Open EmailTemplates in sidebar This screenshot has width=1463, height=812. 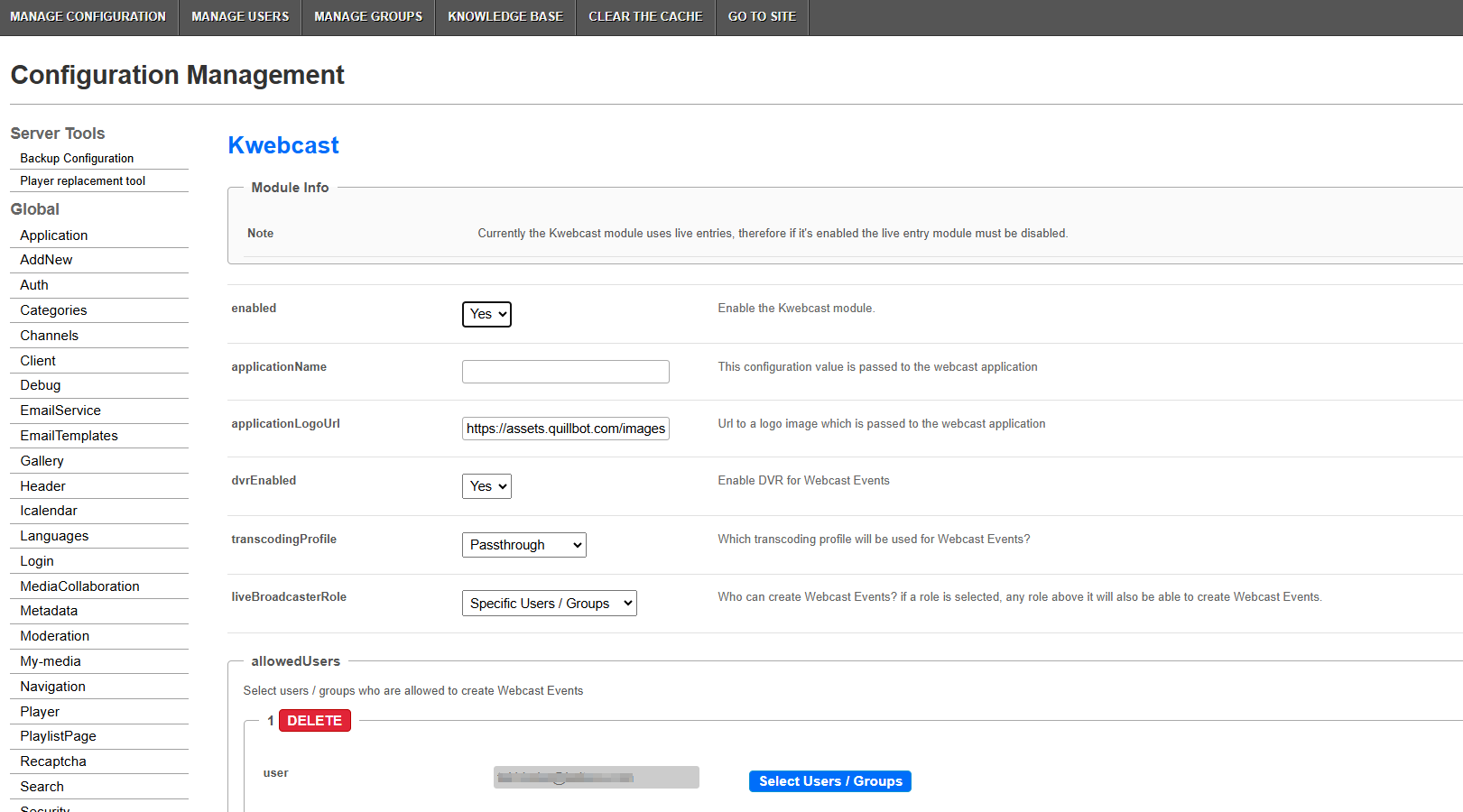click(69, 436)
